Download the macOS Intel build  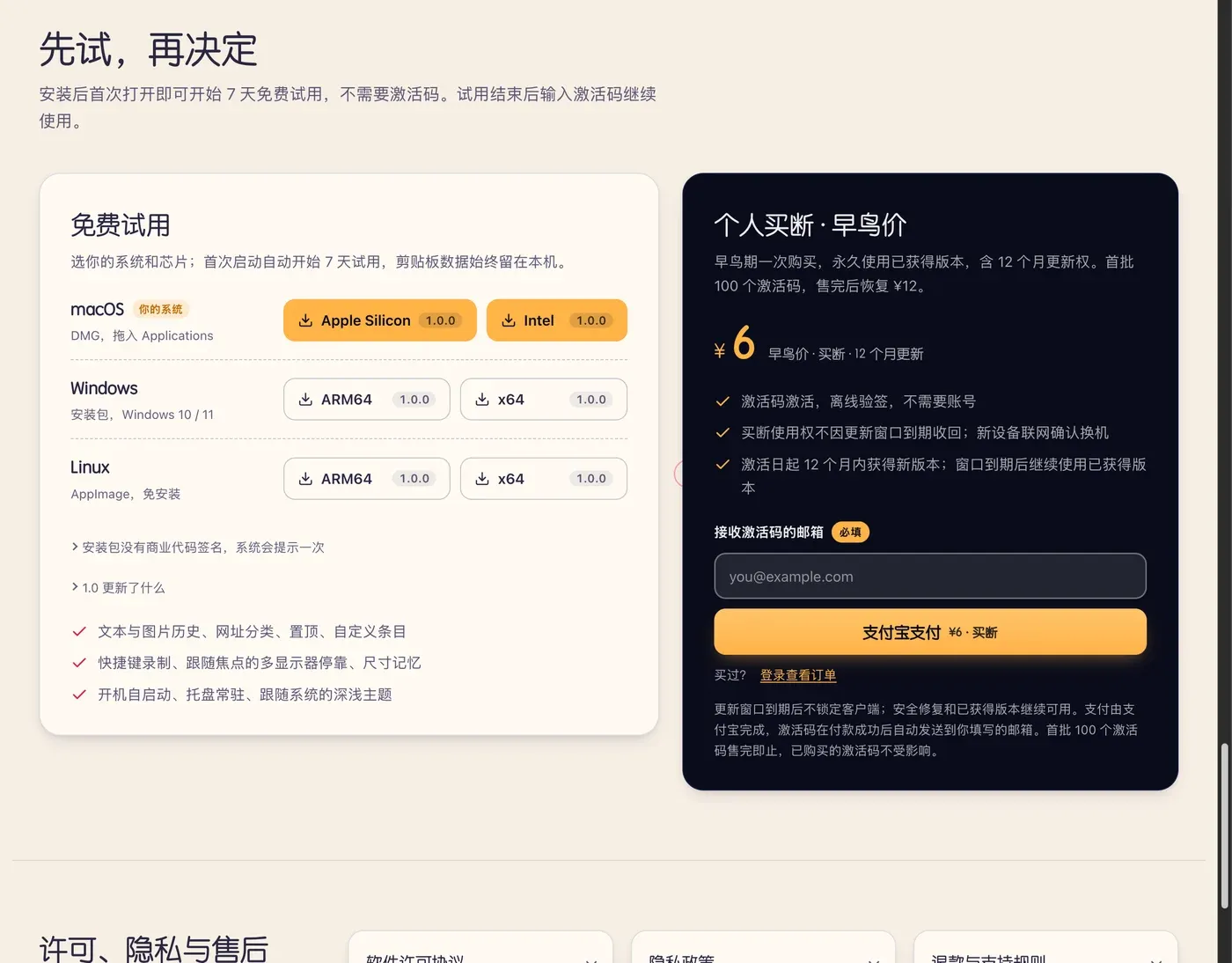tap(557, 320)
